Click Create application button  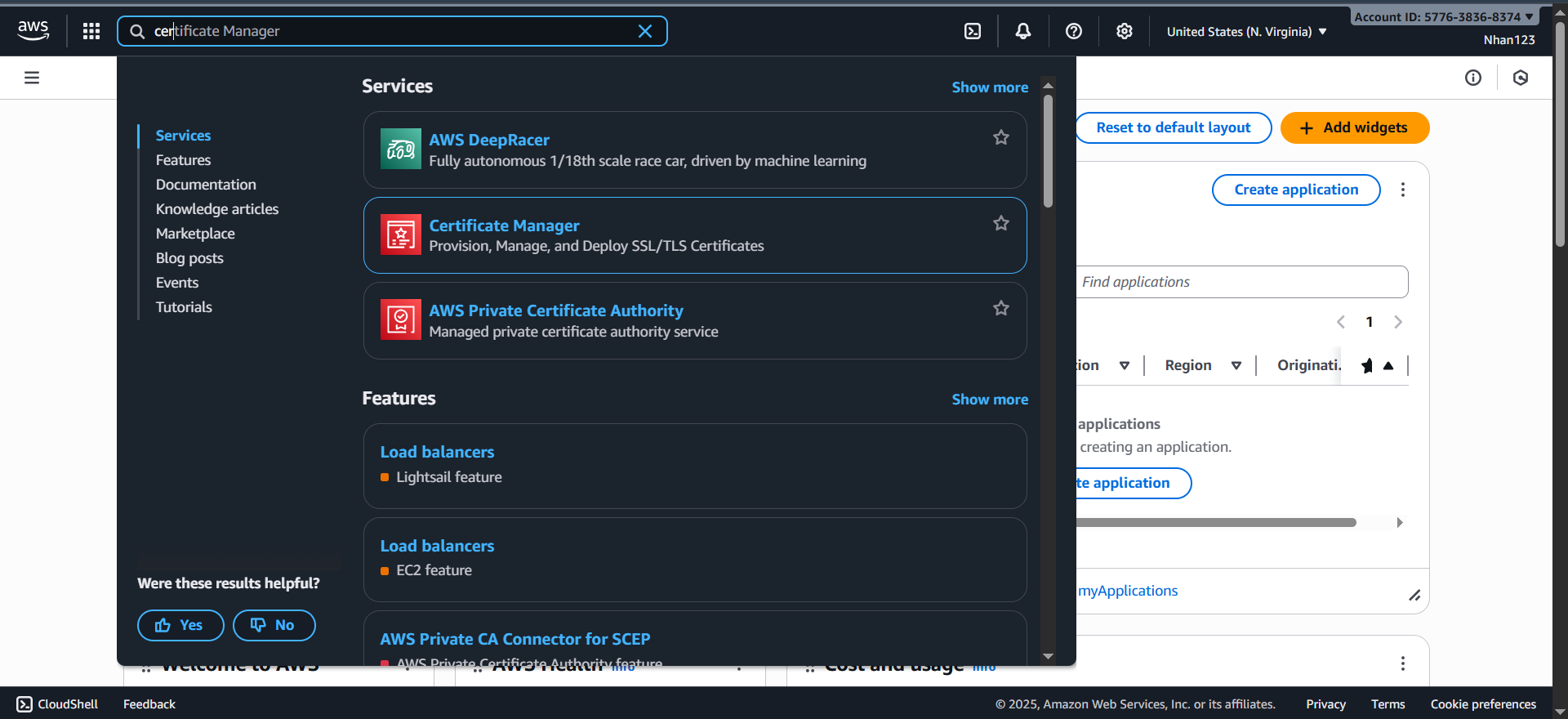pos(1296,190)
